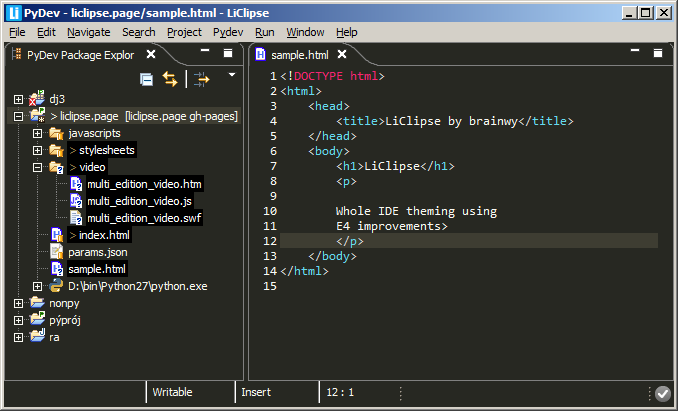The width and height of the screenshot is (678, 411).
Task: Click the ra project icon
Action: coord(38,336)
